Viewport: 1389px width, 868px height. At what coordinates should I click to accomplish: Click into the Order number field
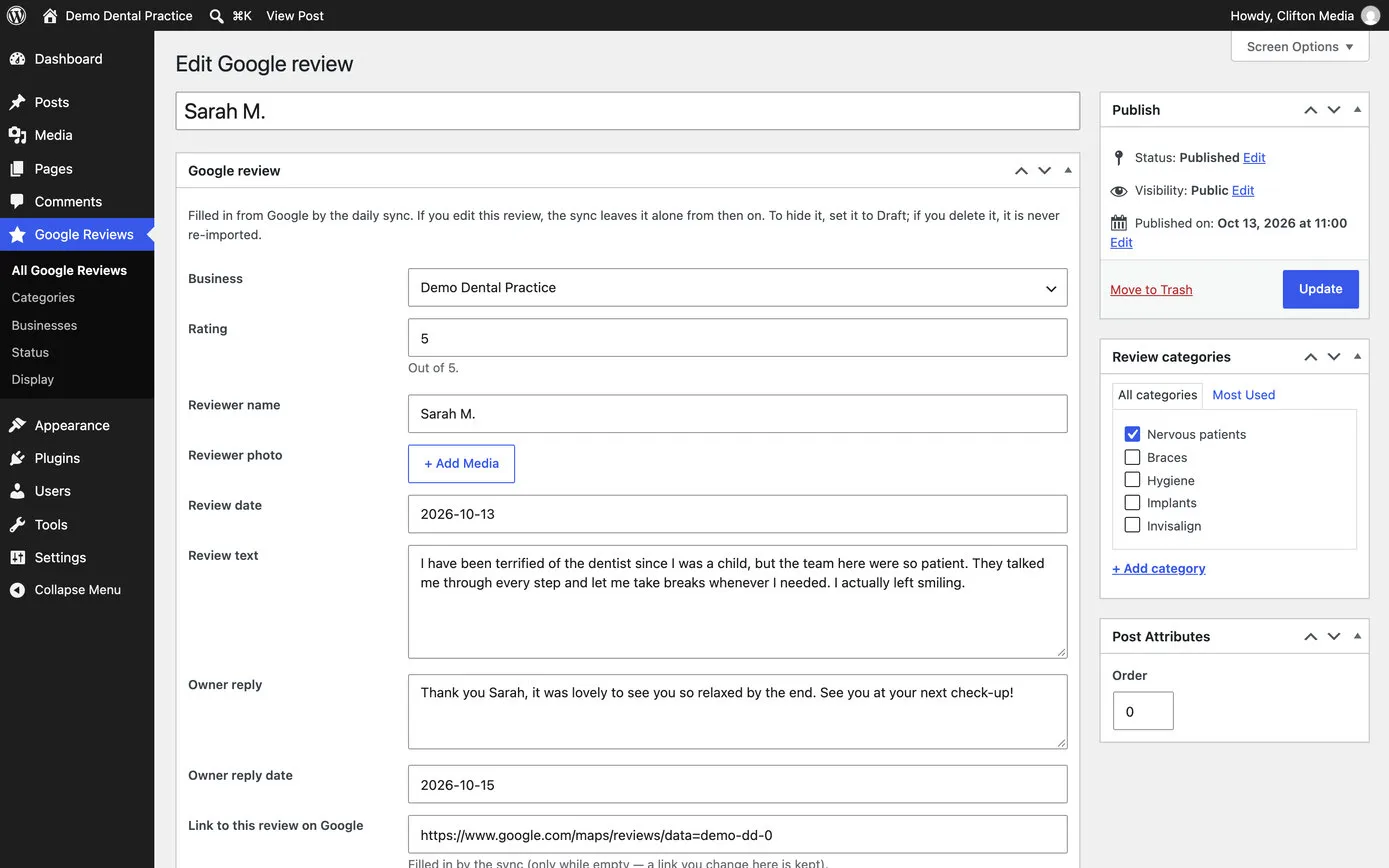click(1143, 711)
